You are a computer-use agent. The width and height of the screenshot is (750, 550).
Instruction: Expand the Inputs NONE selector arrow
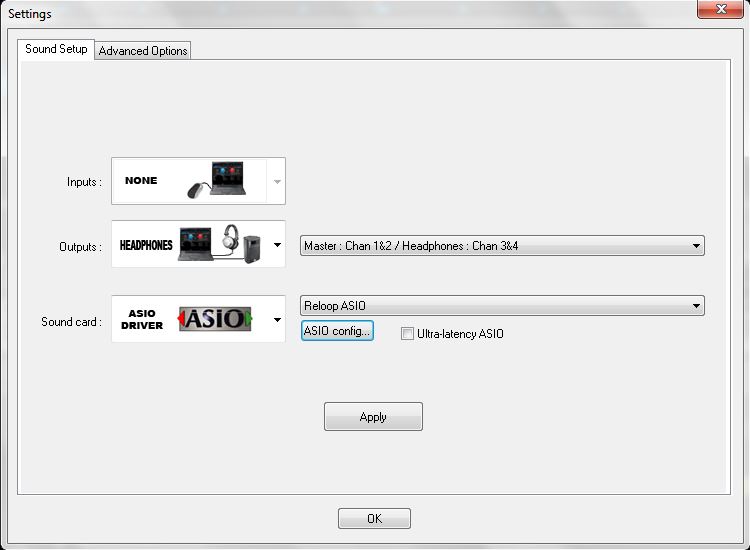(277, 181)
